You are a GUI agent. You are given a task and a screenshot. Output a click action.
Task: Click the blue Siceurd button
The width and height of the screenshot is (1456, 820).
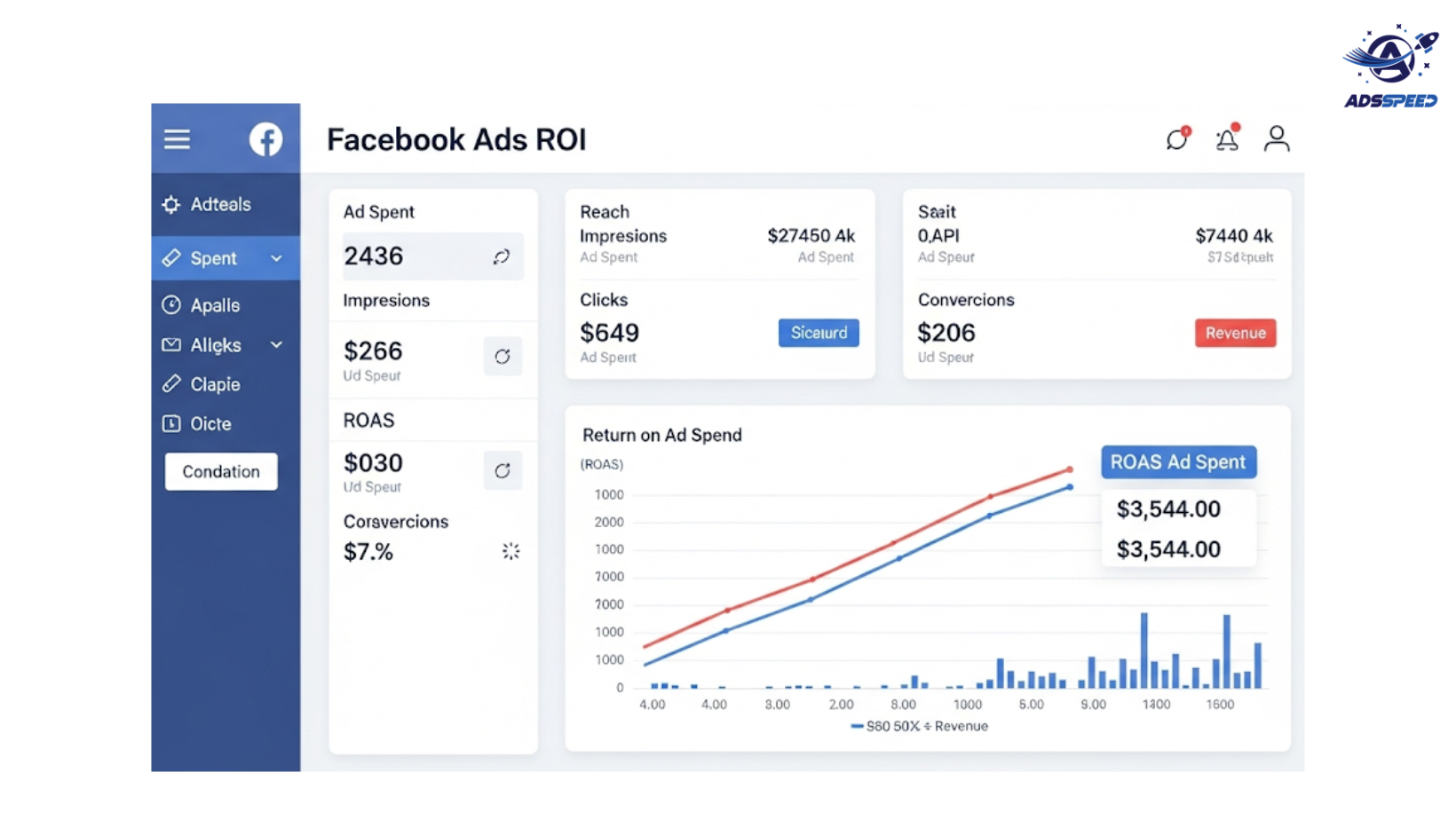(x=819, y=333)
